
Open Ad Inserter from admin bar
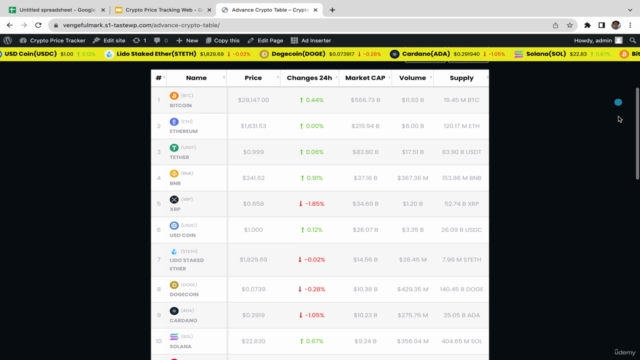coord(311,40)
